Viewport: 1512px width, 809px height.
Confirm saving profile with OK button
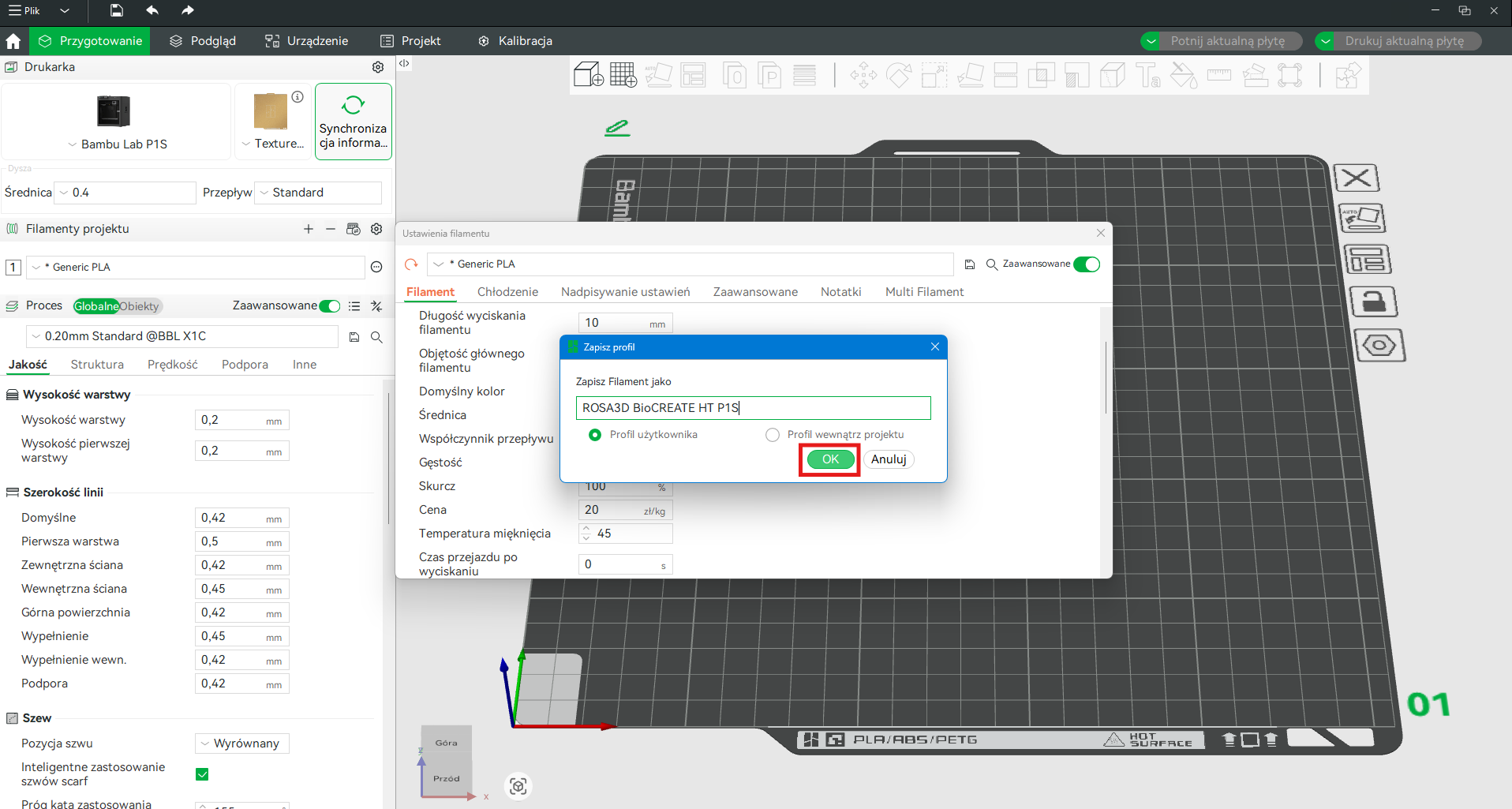point(830,459)
